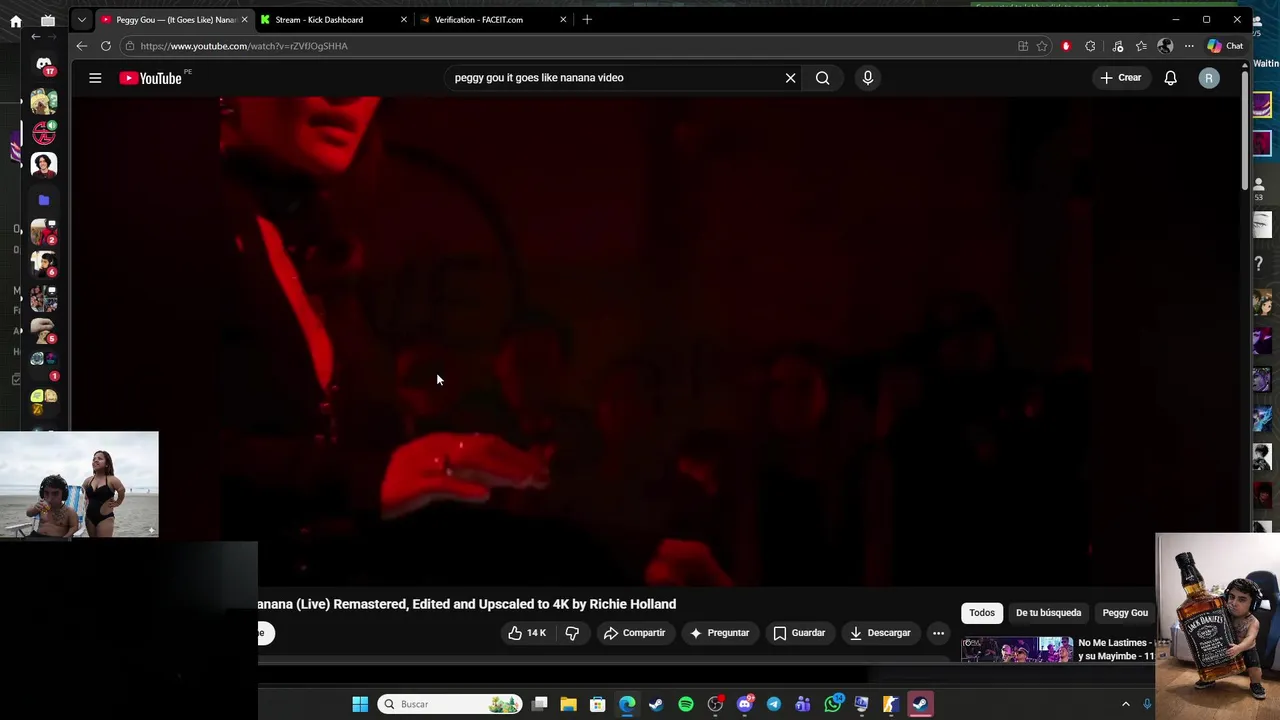This screenshot has height=720, width=1280.
Task: Open the Preguntar AI button
Action: [x=719, y=633]
